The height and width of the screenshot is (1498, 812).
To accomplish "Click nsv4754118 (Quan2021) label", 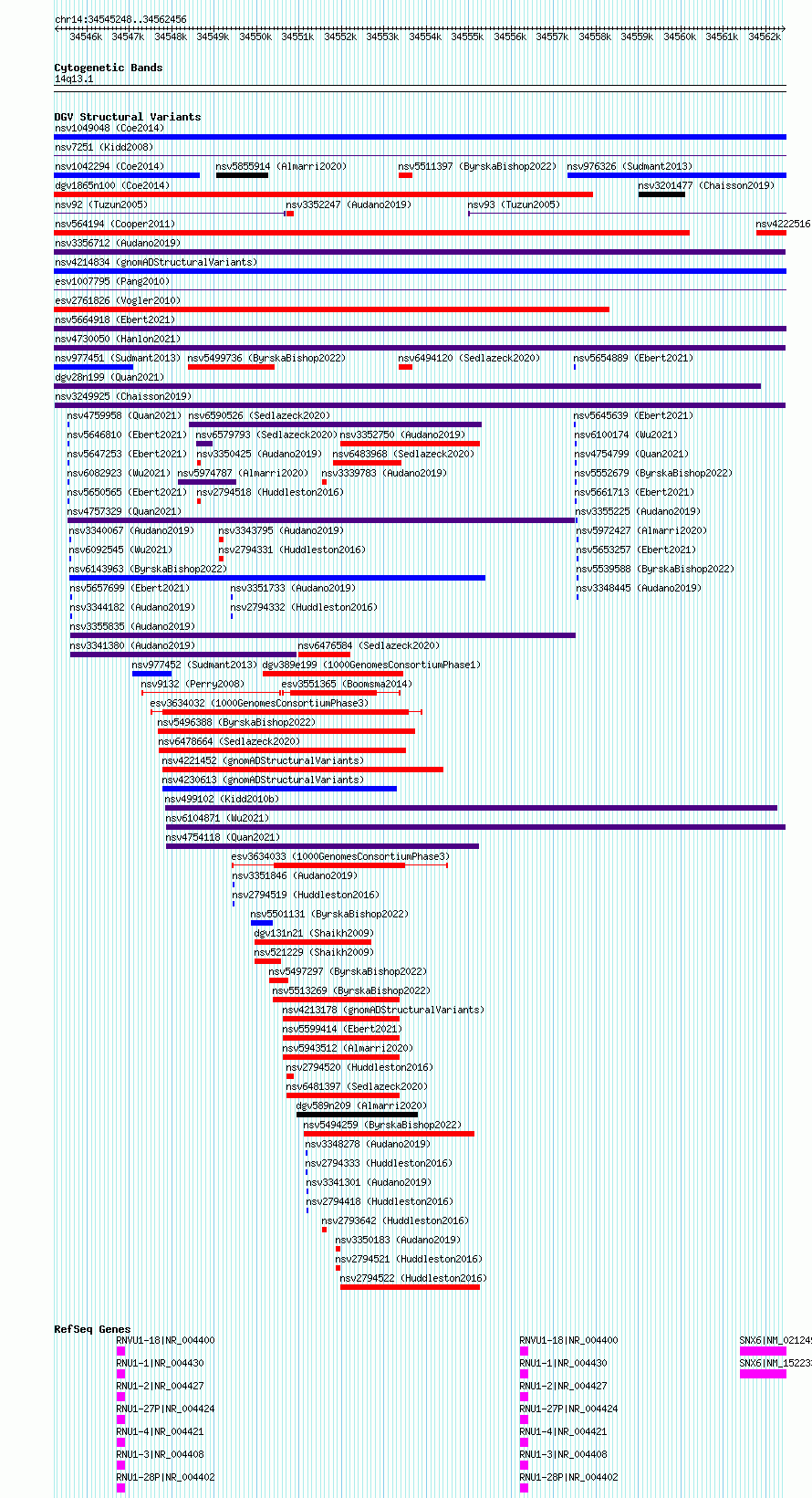I will [x=224, y=837].
